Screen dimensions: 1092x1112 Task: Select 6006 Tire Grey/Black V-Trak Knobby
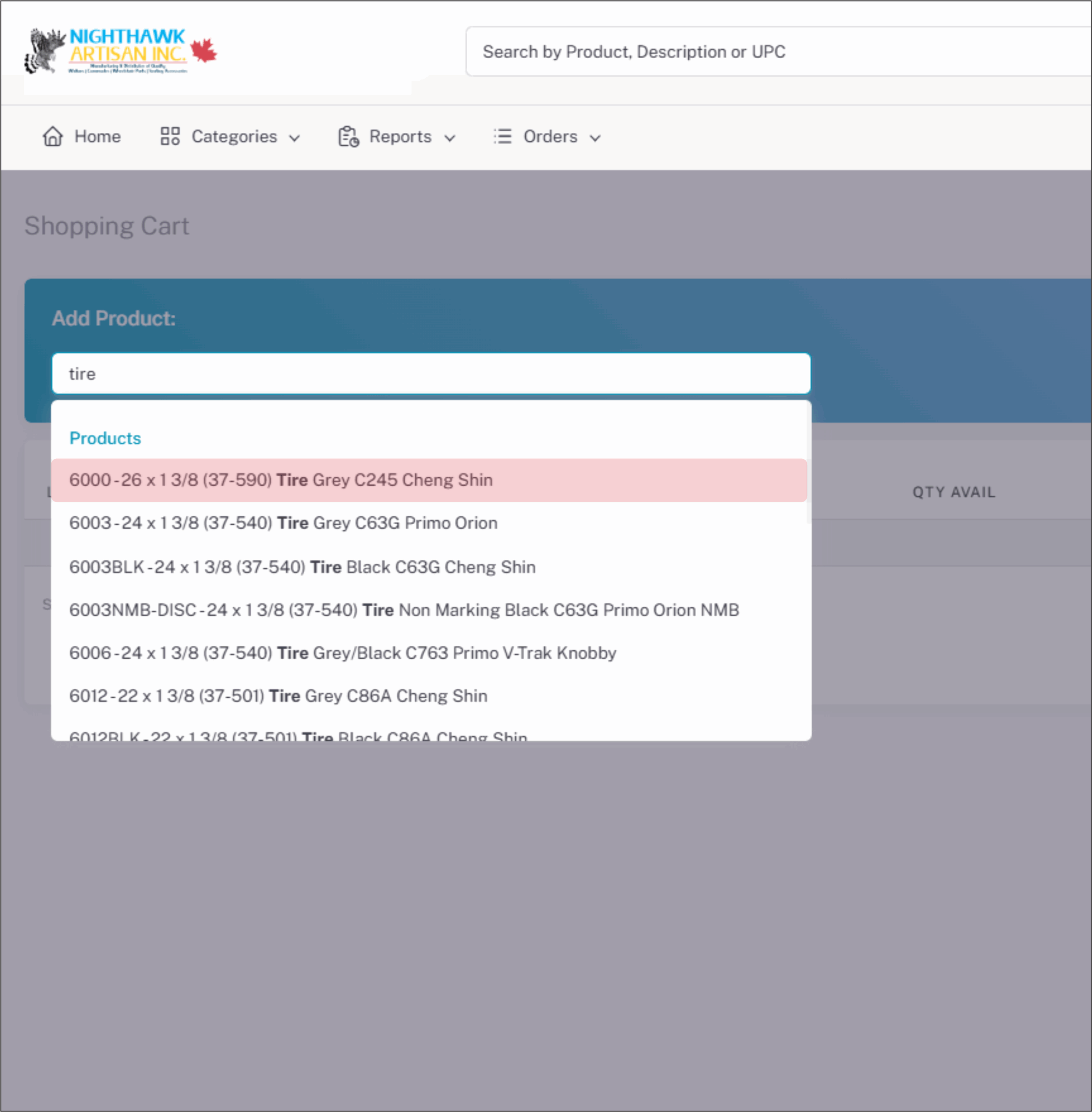click(x=342, y=653)
